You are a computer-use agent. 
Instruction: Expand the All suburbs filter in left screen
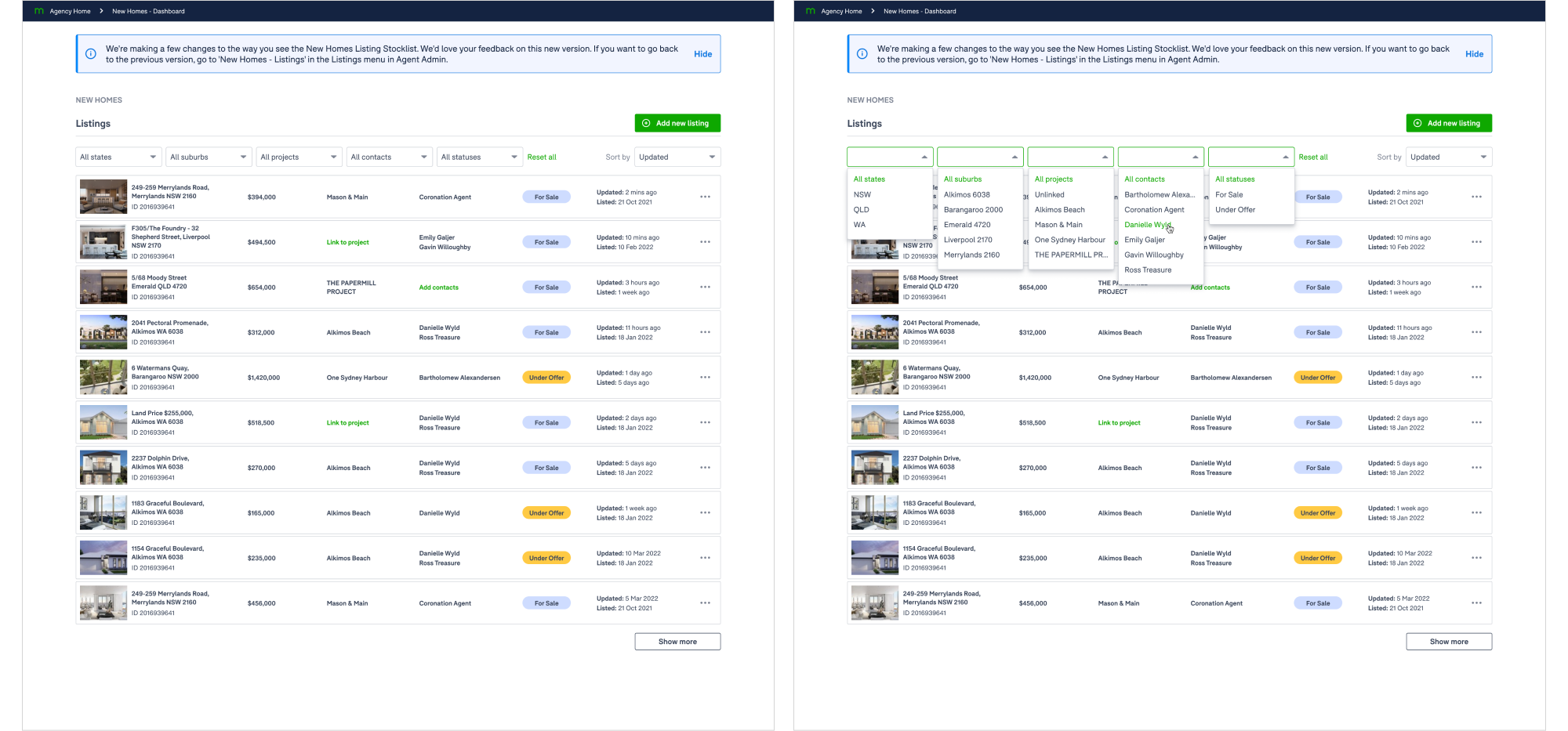[209, 157]
